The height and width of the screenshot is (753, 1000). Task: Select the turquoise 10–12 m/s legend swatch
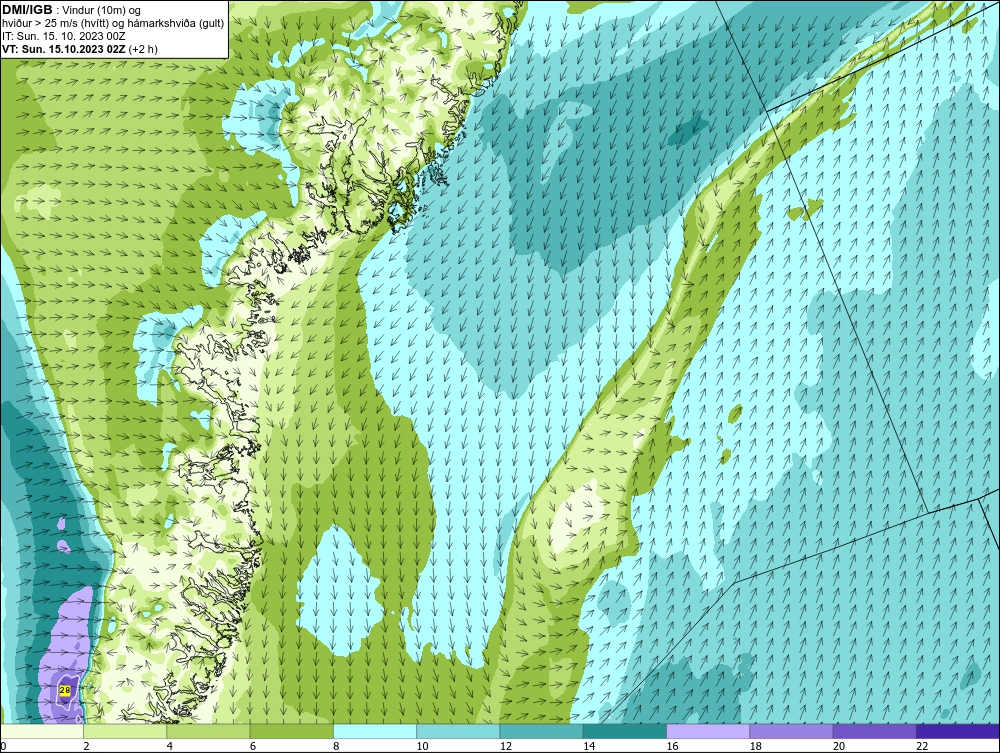[458, 731]
